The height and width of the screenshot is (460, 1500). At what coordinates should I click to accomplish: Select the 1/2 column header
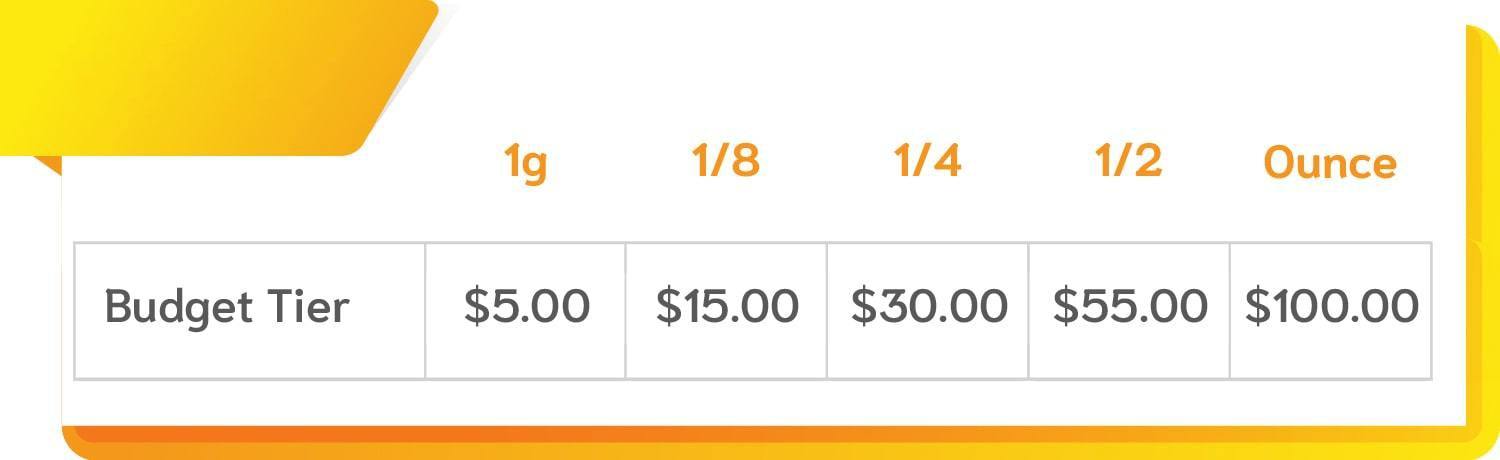coord(1129,160)
